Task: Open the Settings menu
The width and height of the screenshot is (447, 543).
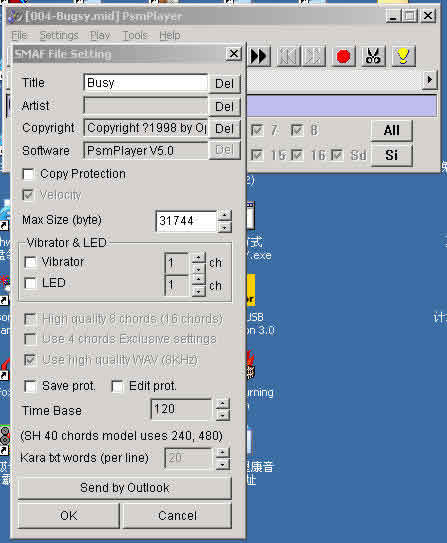Action: [x=59, y=35]
